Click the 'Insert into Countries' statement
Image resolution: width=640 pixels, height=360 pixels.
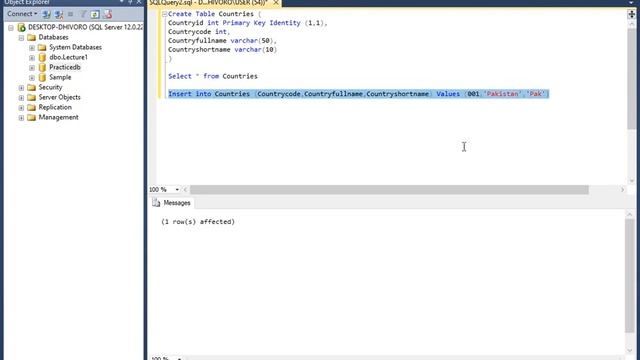[x=358, y=94]
